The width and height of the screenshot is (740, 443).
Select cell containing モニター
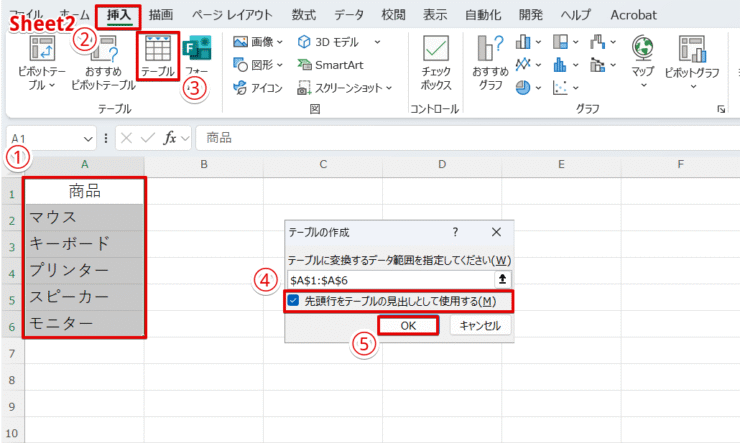(x=84, y=323)
